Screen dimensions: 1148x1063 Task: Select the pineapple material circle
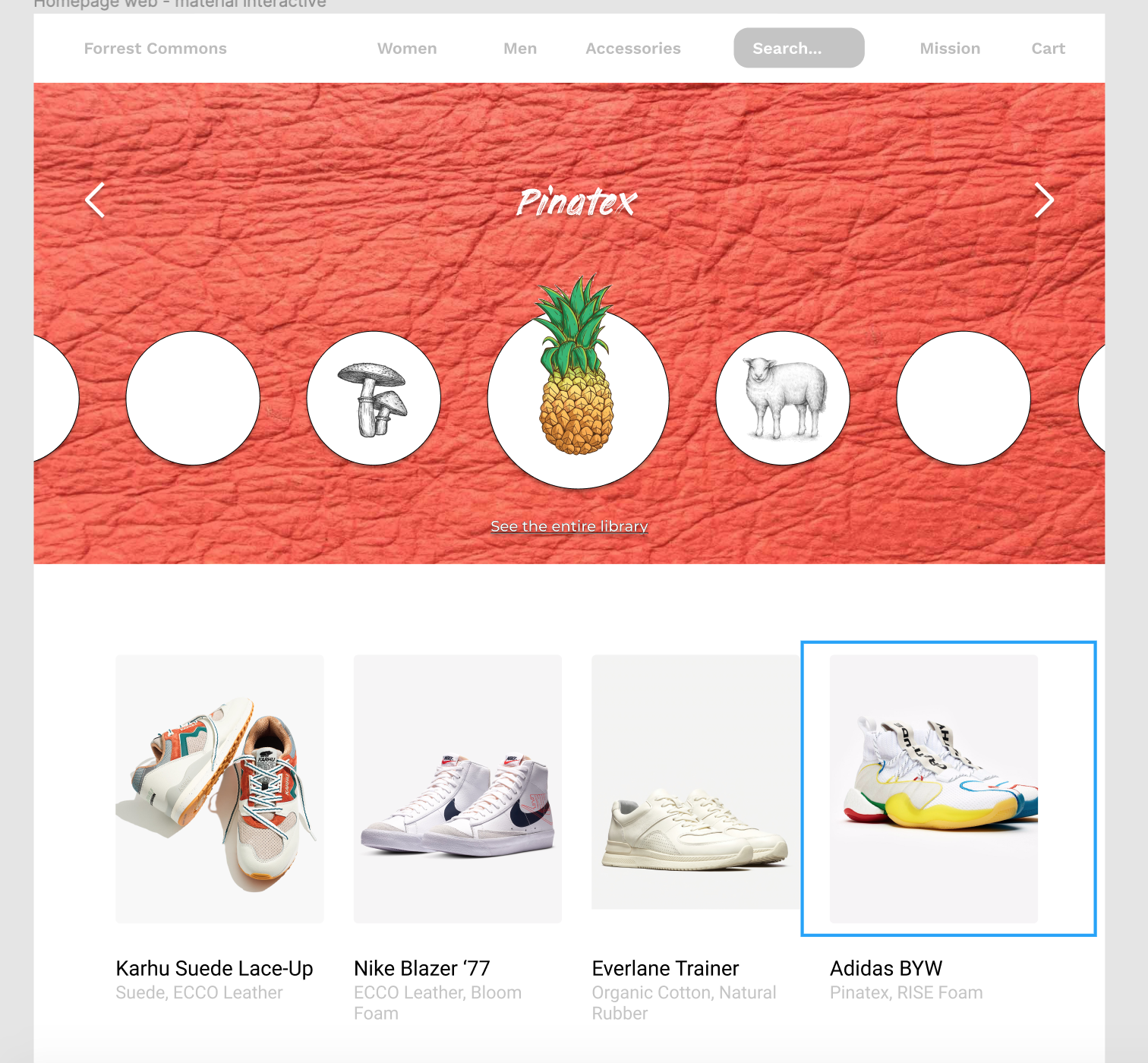[x=578, y=397]
